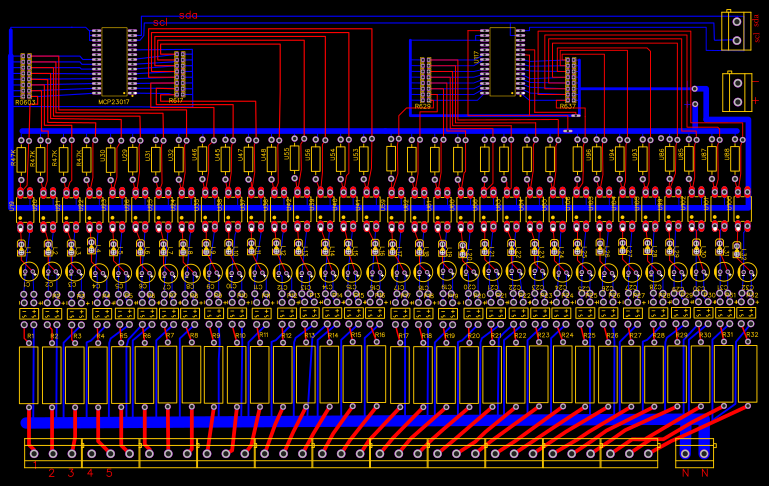
Task: Select the R24 relay designator
Action: tap(567, 335)
